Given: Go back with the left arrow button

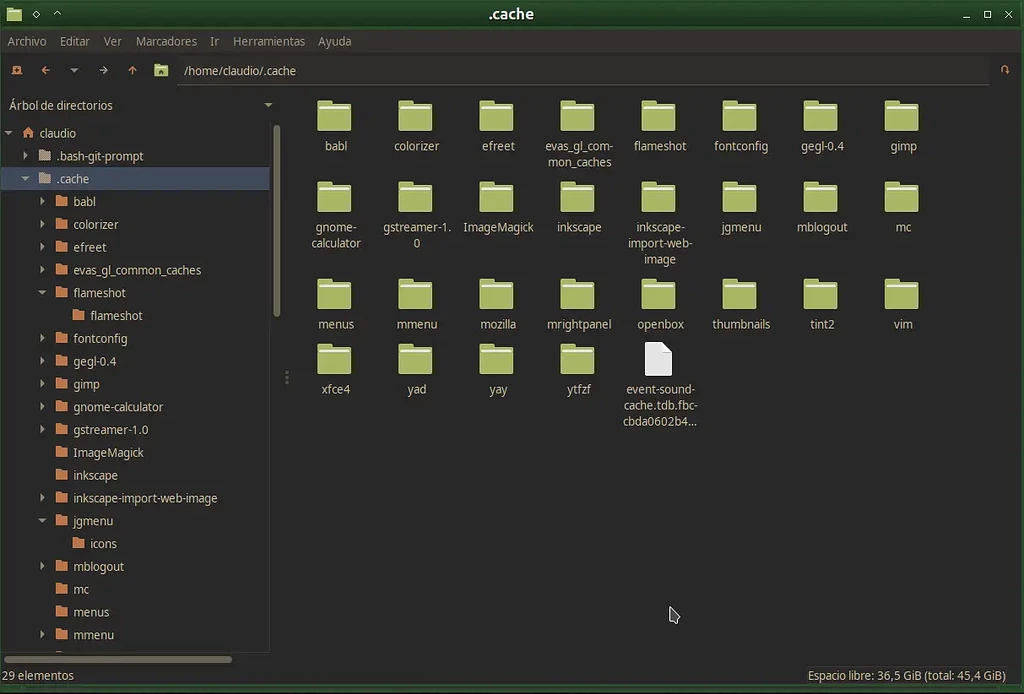Looking at the screenshot, I should pos(45,70).
